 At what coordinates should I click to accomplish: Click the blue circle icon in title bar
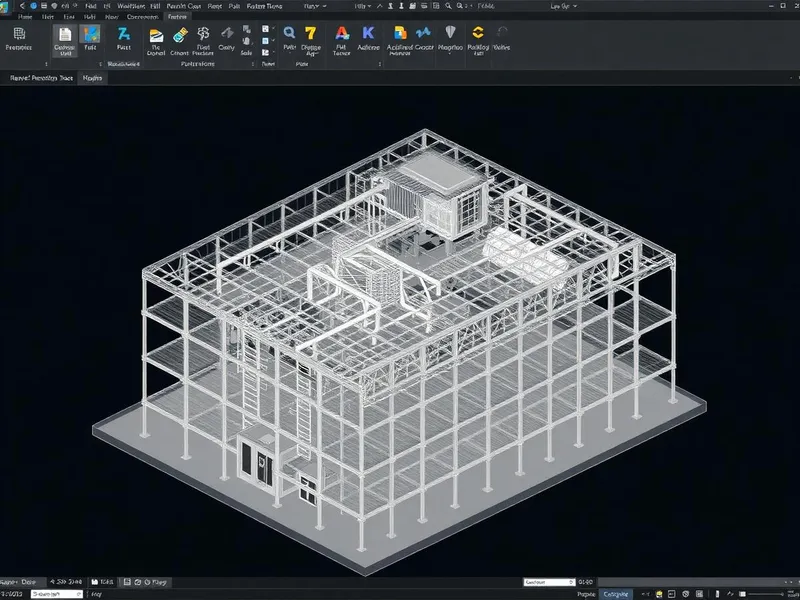click(34, 6)
